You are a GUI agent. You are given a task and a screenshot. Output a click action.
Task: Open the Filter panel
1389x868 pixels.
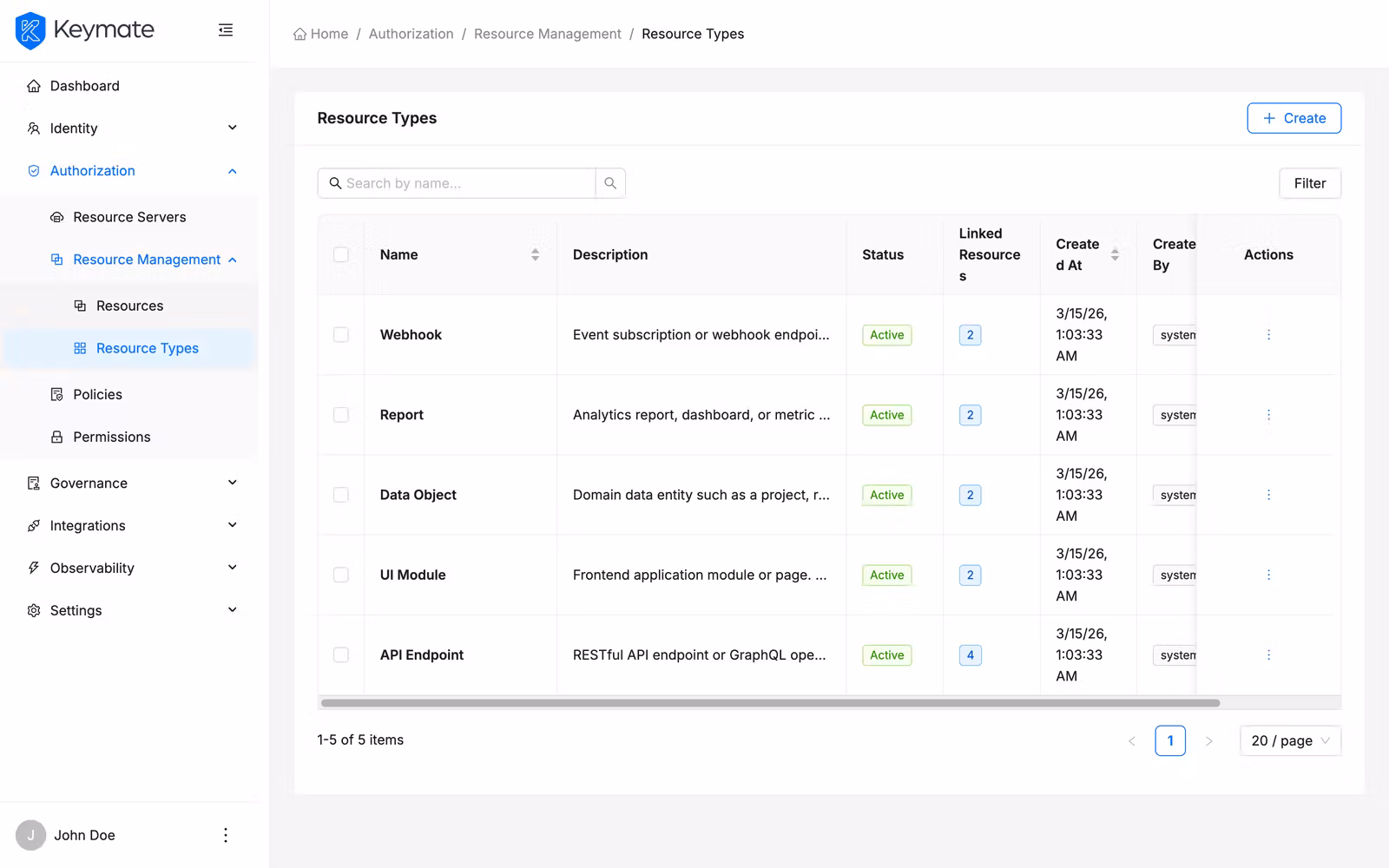pos(1309,183)
